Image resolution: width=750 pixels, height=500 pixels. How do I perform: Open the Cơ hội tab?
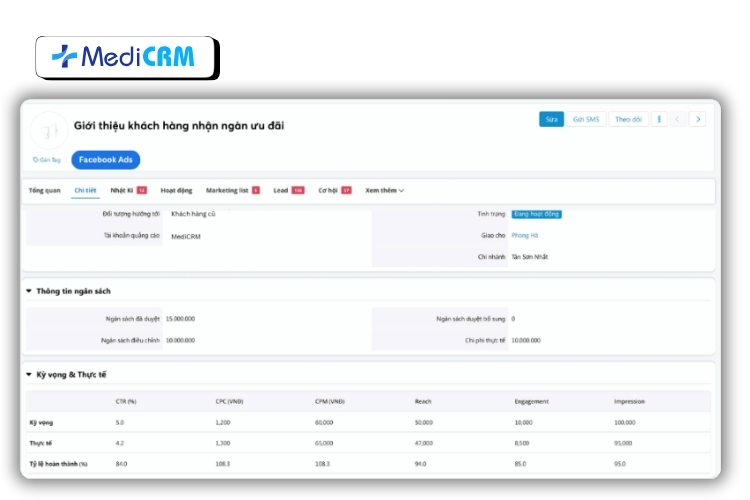tap(328, 190)
